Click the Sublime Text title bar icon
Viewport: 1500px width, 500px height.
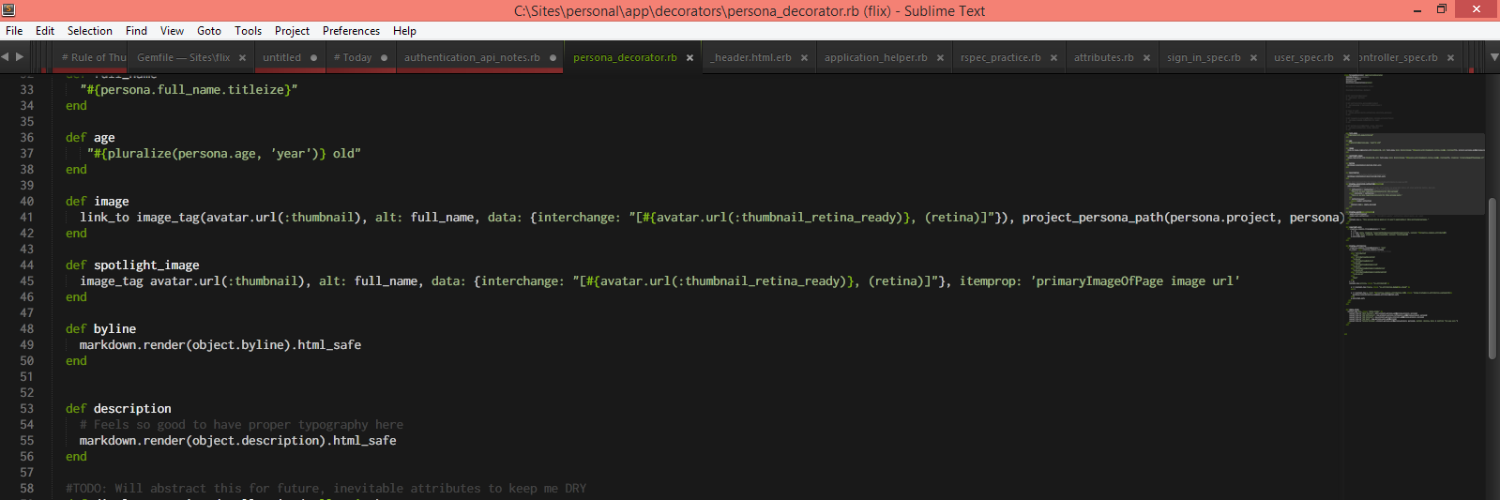(x=8, y=10)
